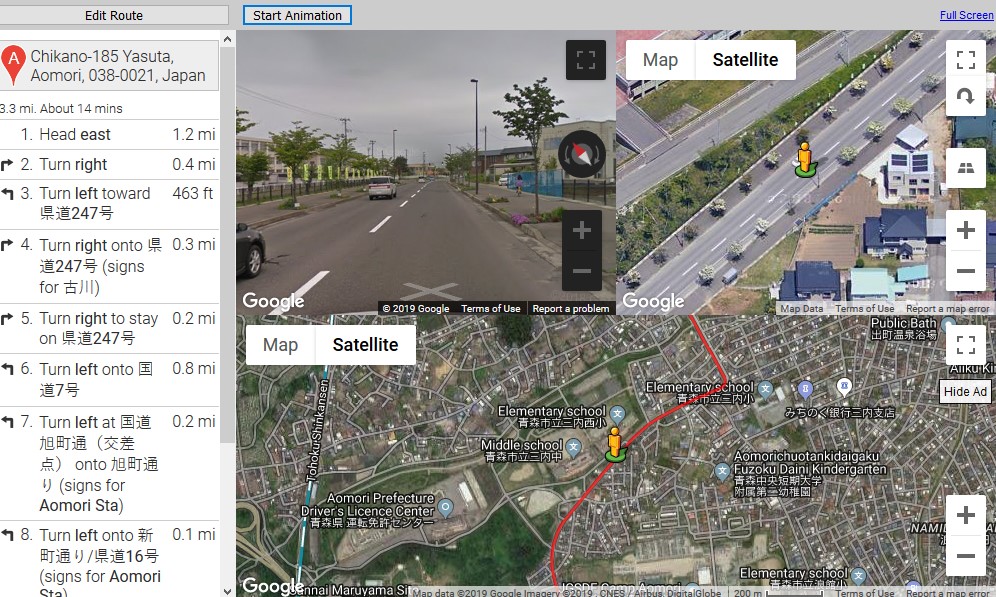Open the Full Screen link

[x=966, y=15]
